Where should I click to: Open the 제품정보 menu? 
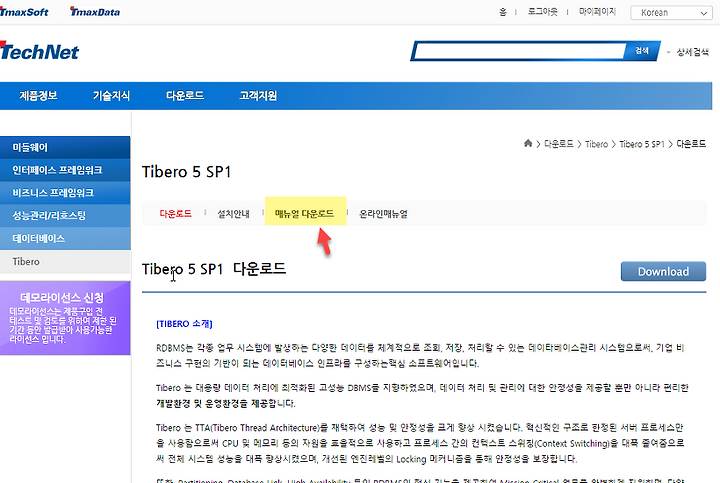(38, 95)
